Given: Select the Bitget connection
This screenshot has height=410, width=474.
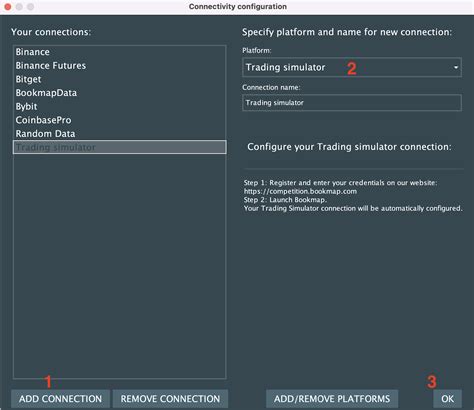Looking at the screenshot, I should pyautogui.click(x=119, y=79).
